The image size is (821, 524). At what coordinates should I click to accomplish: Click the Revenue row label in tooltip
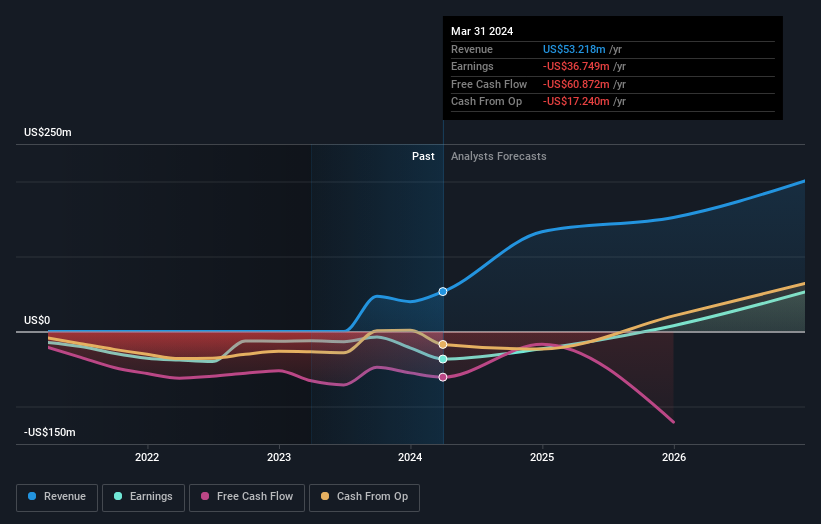(x=472, y=49)
